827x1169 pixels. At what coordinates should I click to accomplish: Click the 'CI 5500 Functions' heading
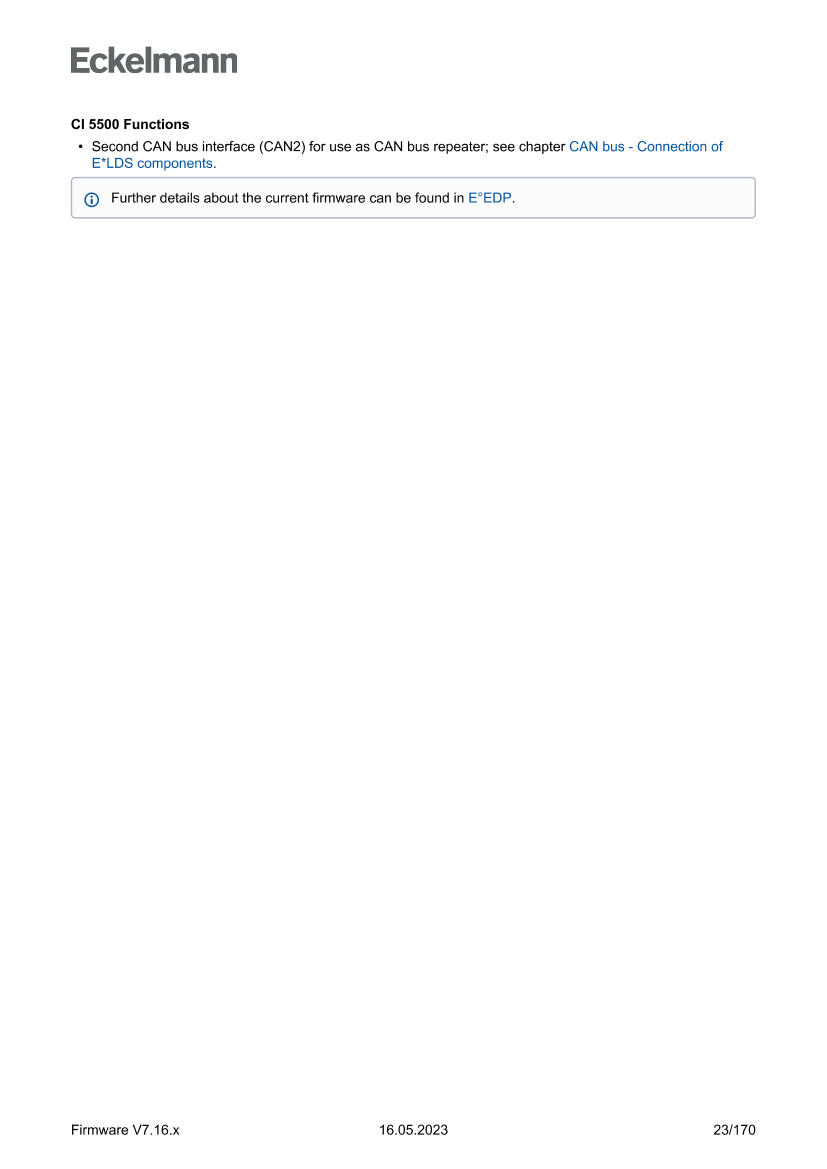[x=130, y=125]
